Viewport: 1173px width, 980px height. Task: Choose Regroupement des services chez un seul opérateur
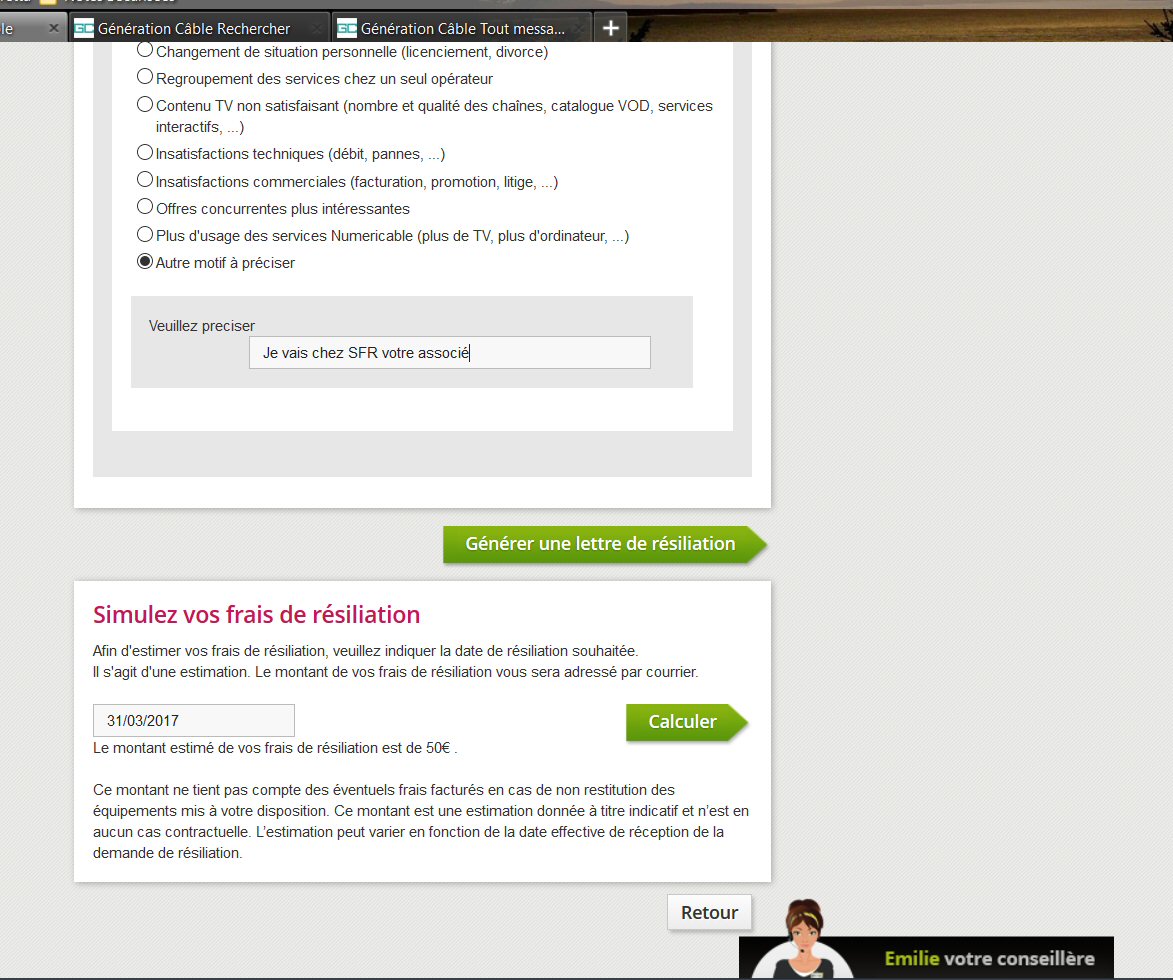click(145, 76)
